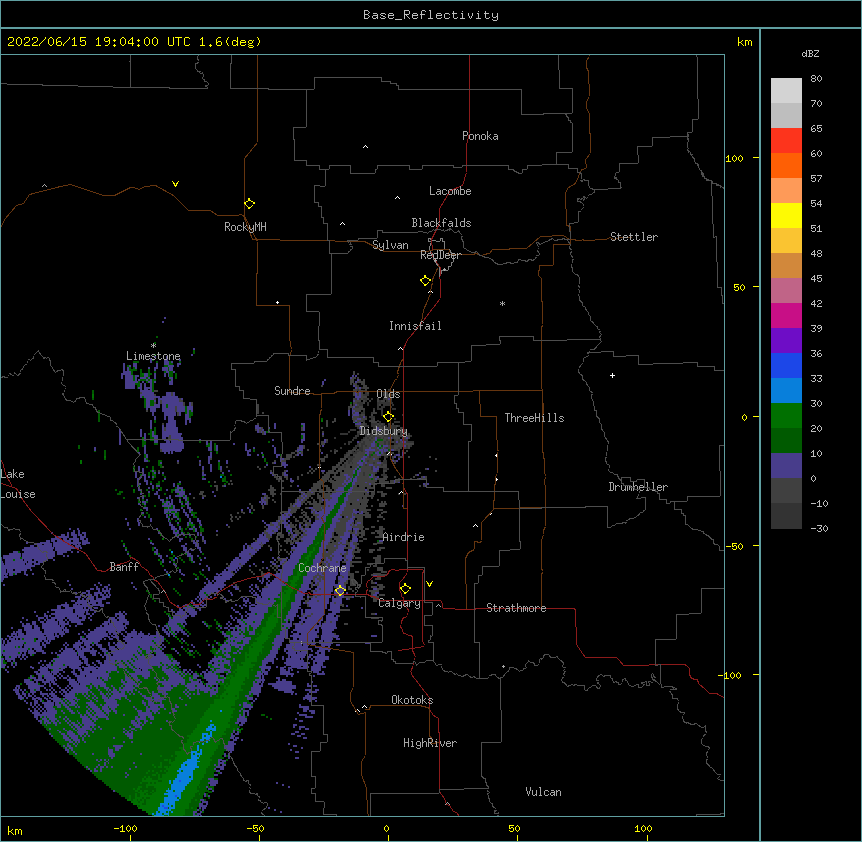Click the Strathmore town label
Image resolution: width=862 pixels, height=842 pixels.
coord(516,608)
